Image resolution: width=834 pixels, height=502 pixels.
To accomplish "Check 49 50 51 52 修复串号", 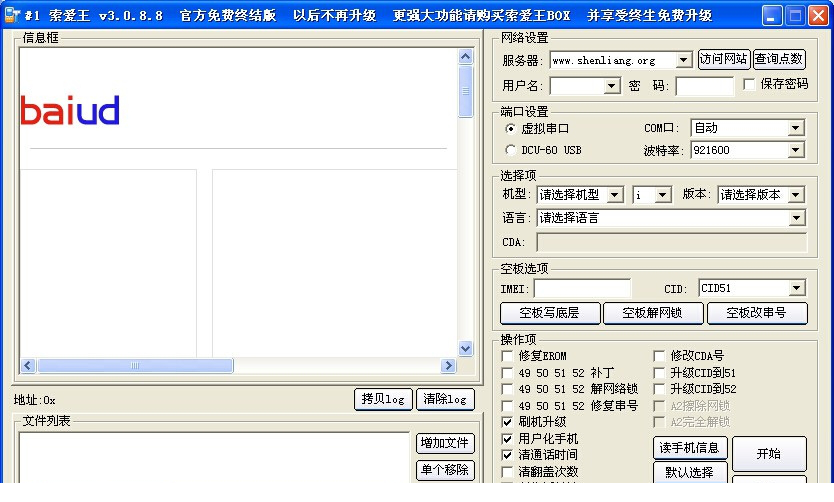I will (507, 406).
